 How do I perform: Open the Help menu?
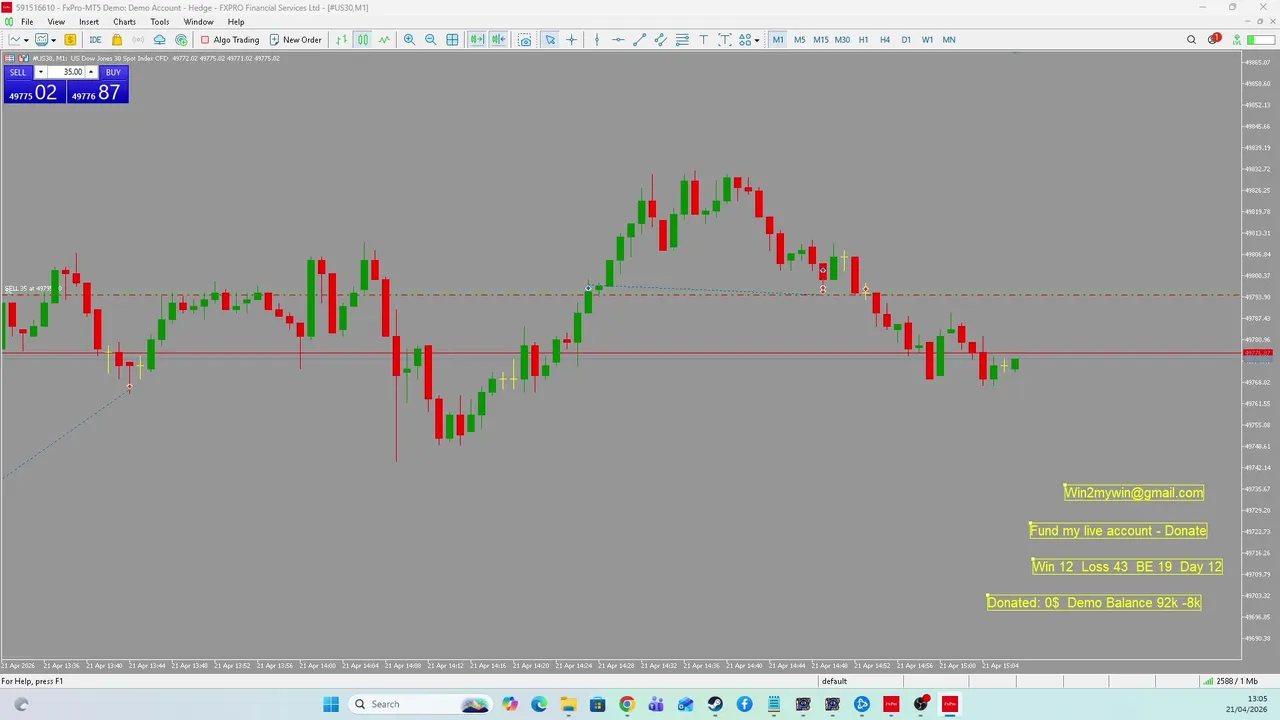pos(236,22)
